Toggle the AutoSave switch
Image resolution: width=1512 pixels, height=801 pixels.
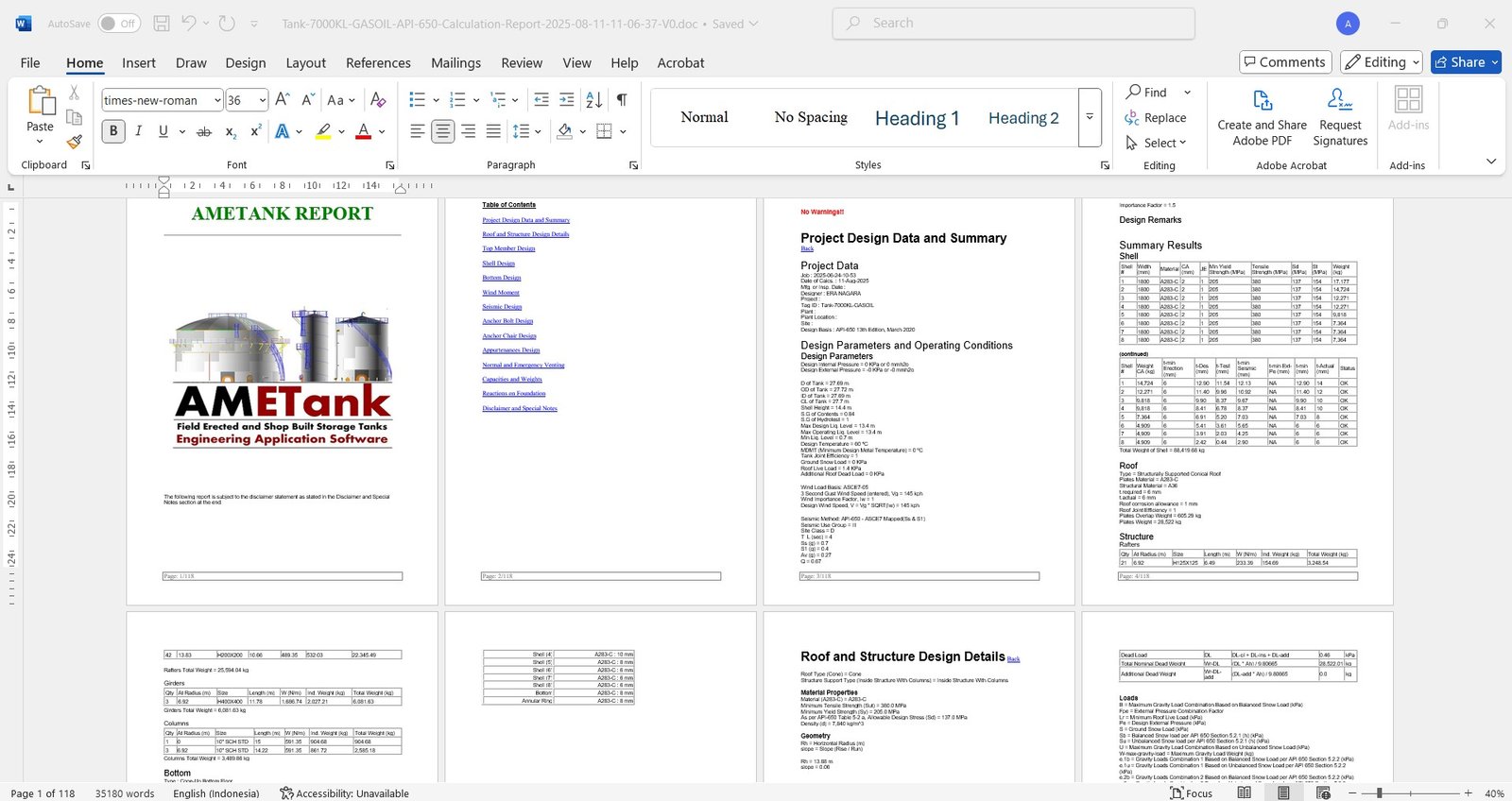point(119,24)
